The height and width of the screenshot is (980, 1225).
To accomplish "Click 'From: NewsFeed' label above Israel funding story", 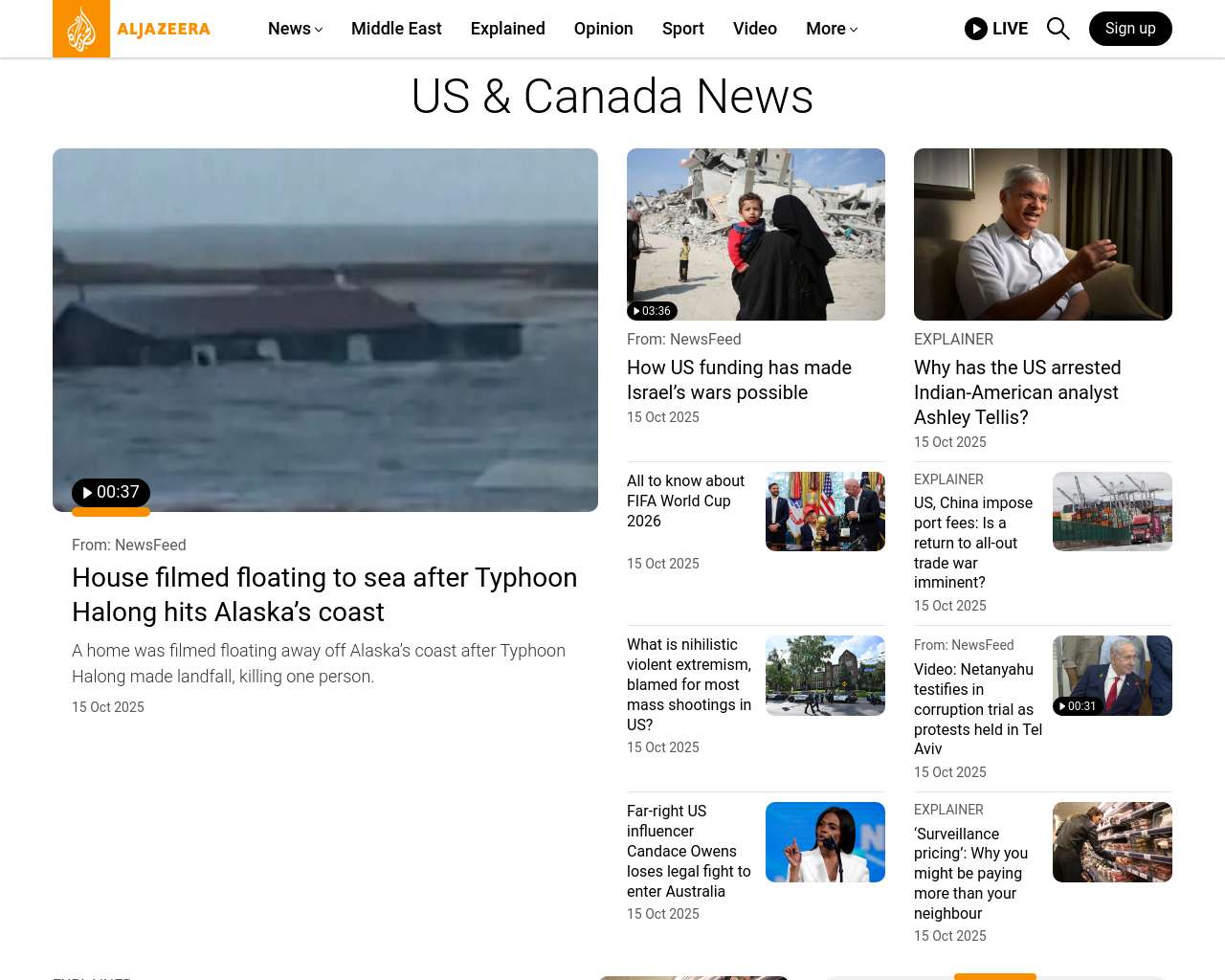I will (x=684, y=340).
